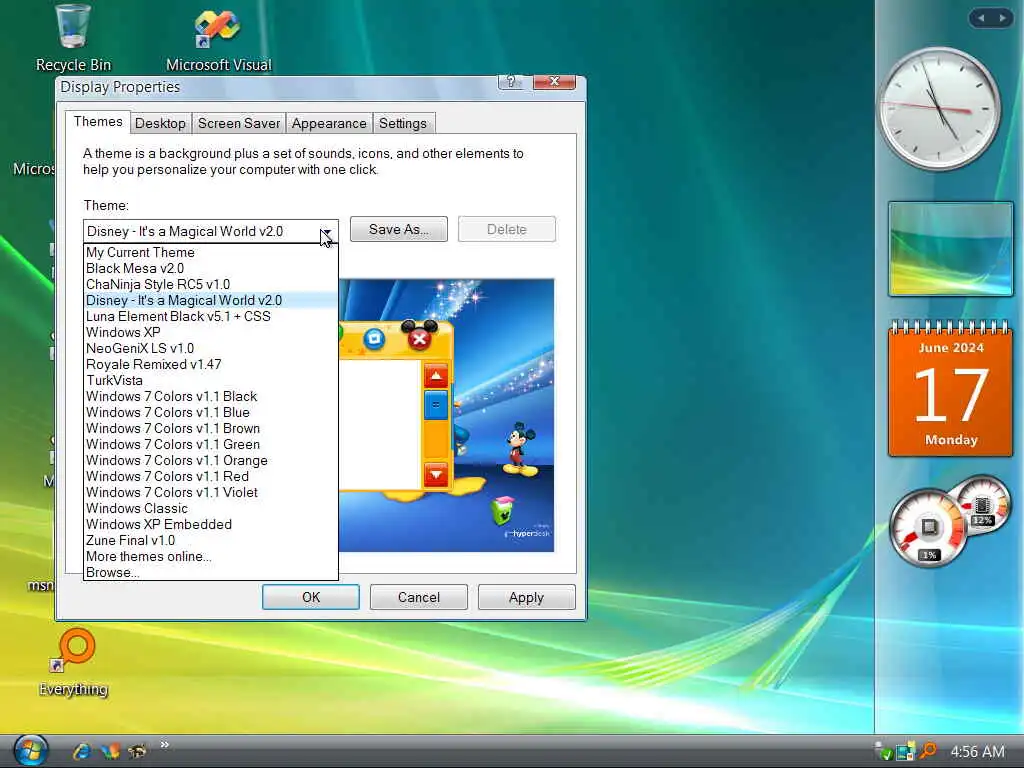Select Windows 7 Colors v1.1 Brown
Image resolution: width=1024 pixels, height=768 pixels.
(x=210, y=428)
